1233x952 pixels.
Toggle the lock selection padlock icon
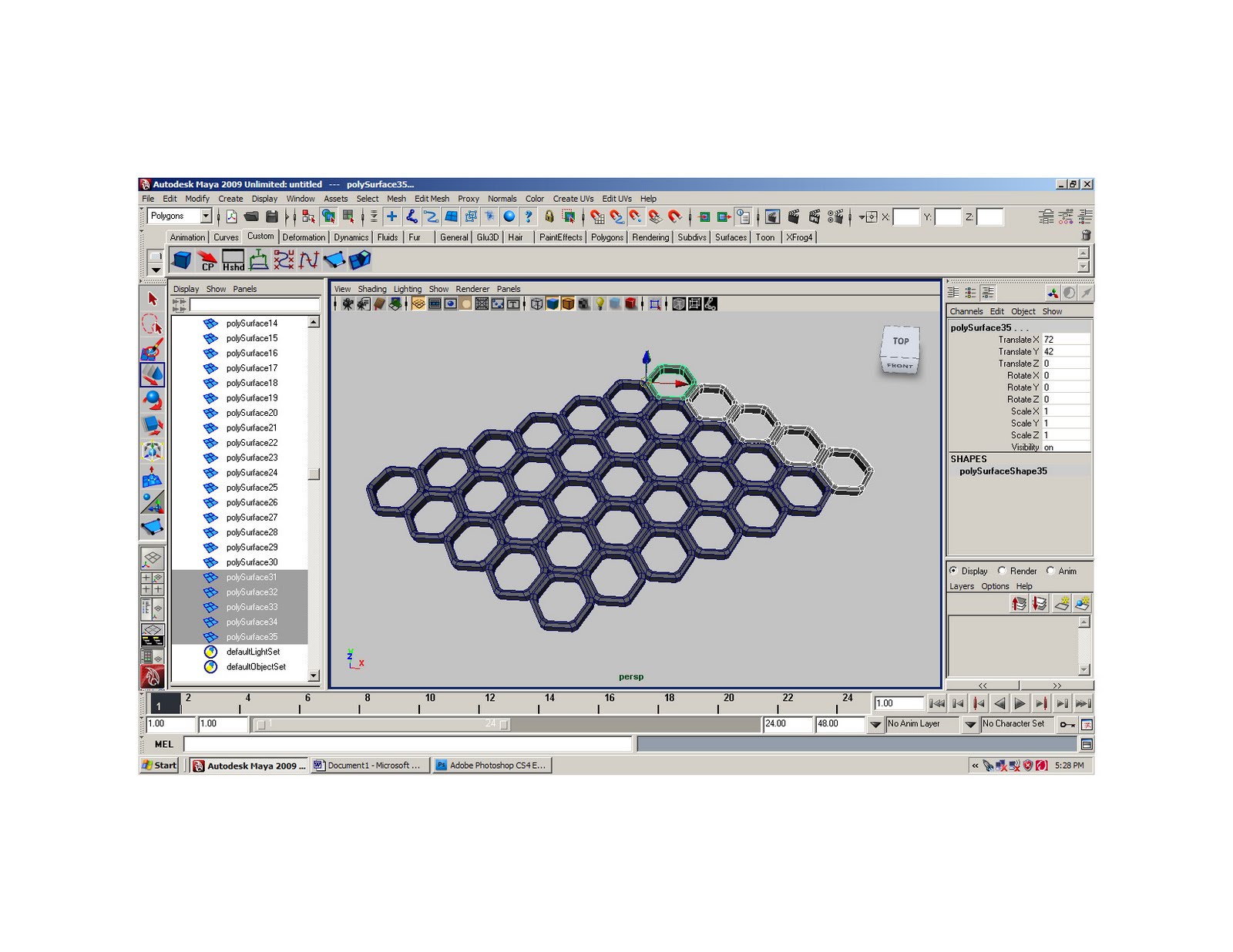[549, 216]
